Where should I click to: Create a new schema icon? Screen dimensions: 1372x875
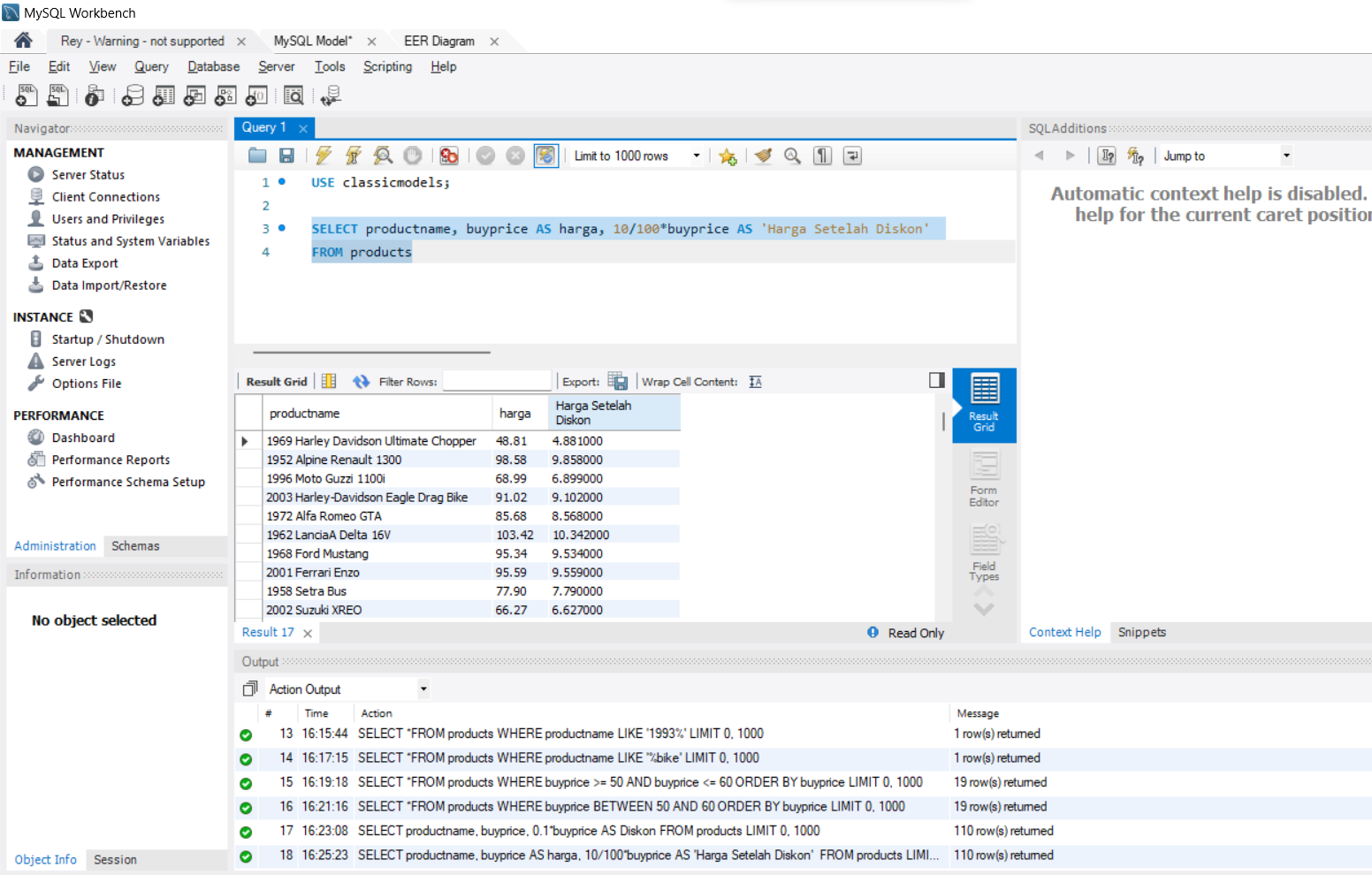(x=133, y=95)
